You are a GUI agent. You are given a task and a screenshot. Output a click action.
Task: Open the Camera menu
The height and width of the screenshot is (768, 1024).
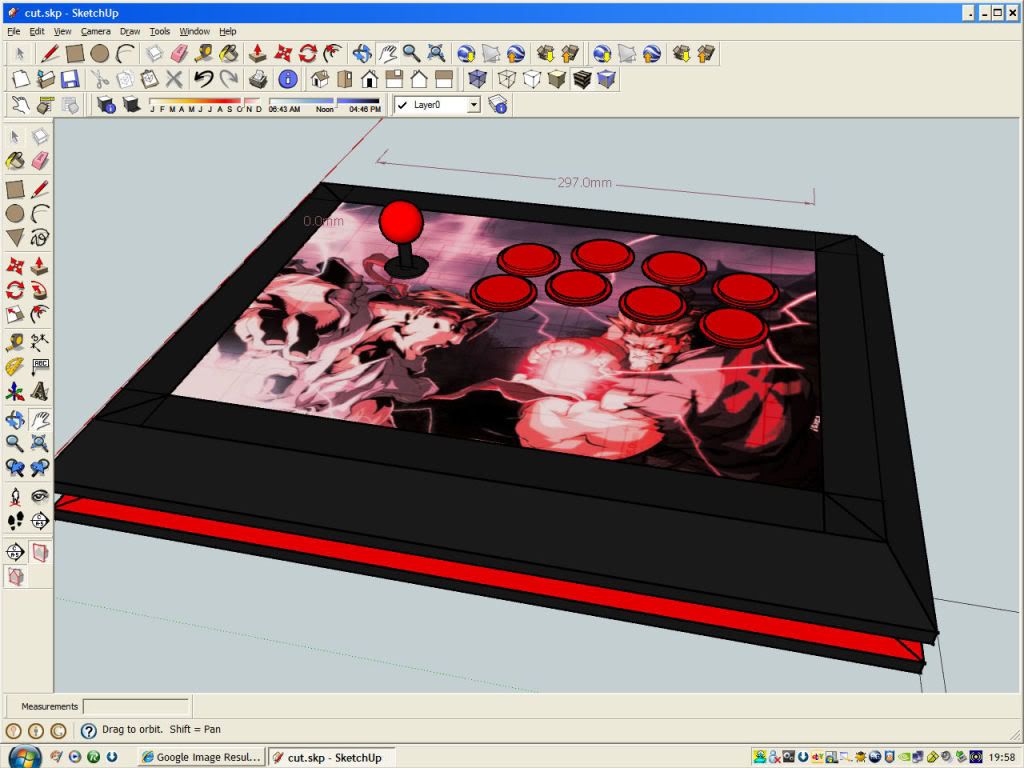click(95, 31)
